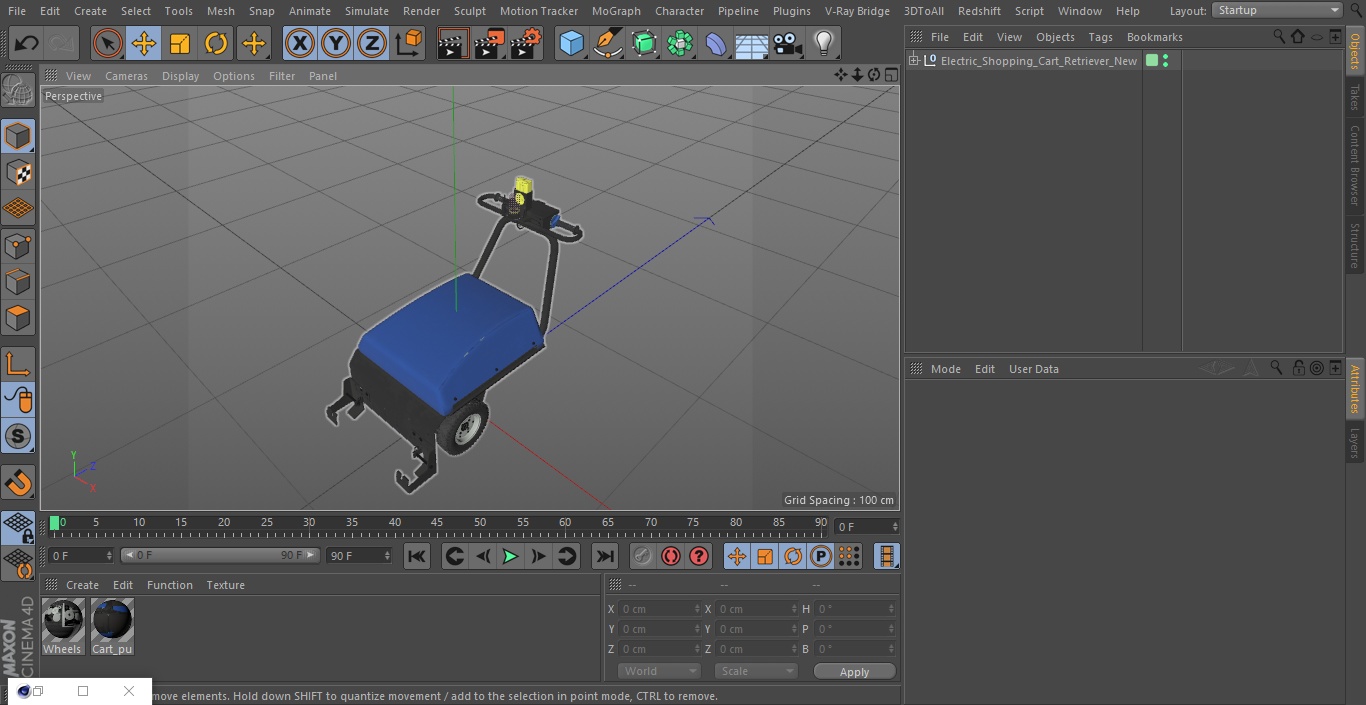
Task: Open the MoGraph menu
Action: coord(616,11)
